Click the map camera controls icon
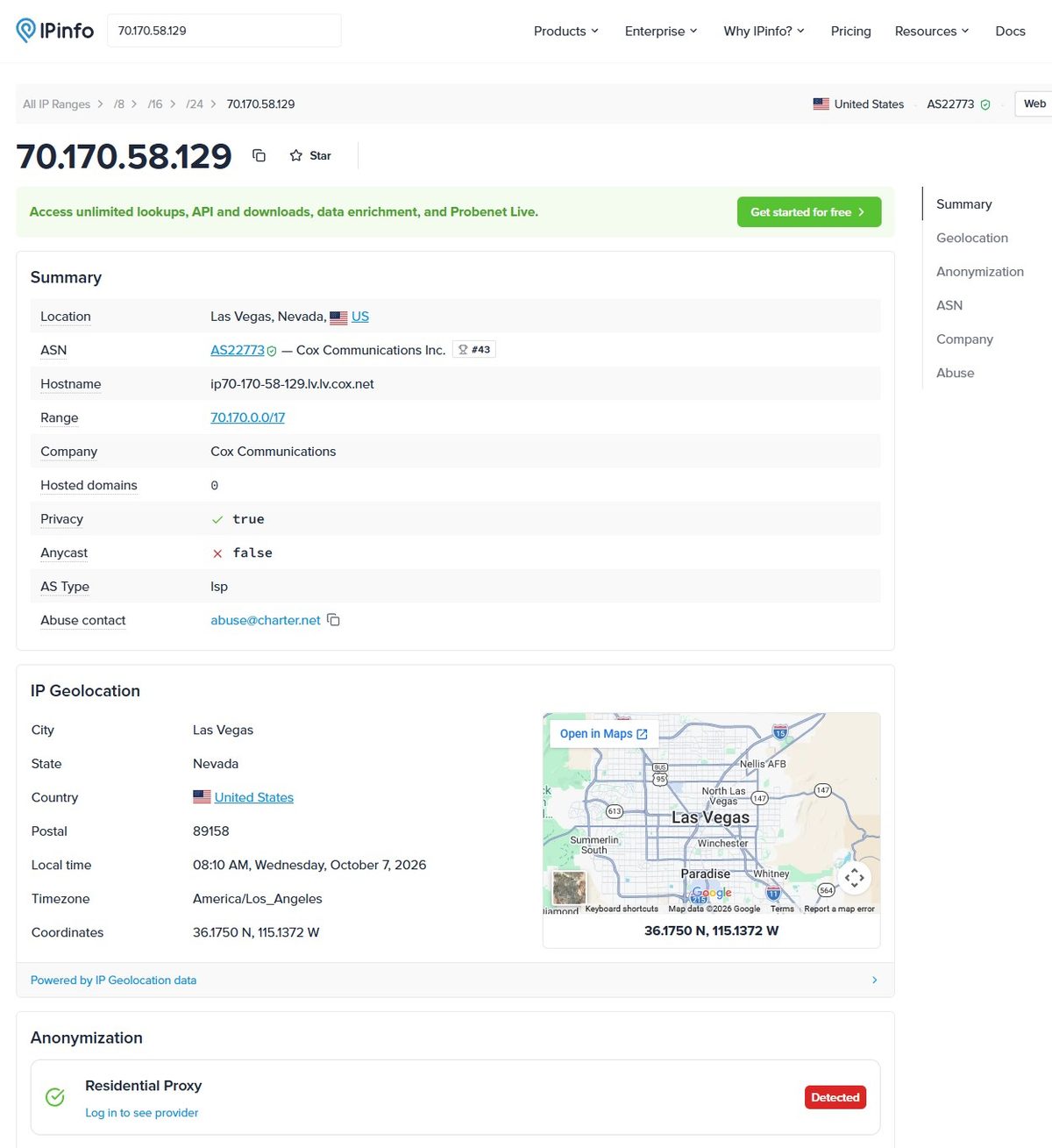This screenshot has height=1148, width=1052. [x=855, y=877]
